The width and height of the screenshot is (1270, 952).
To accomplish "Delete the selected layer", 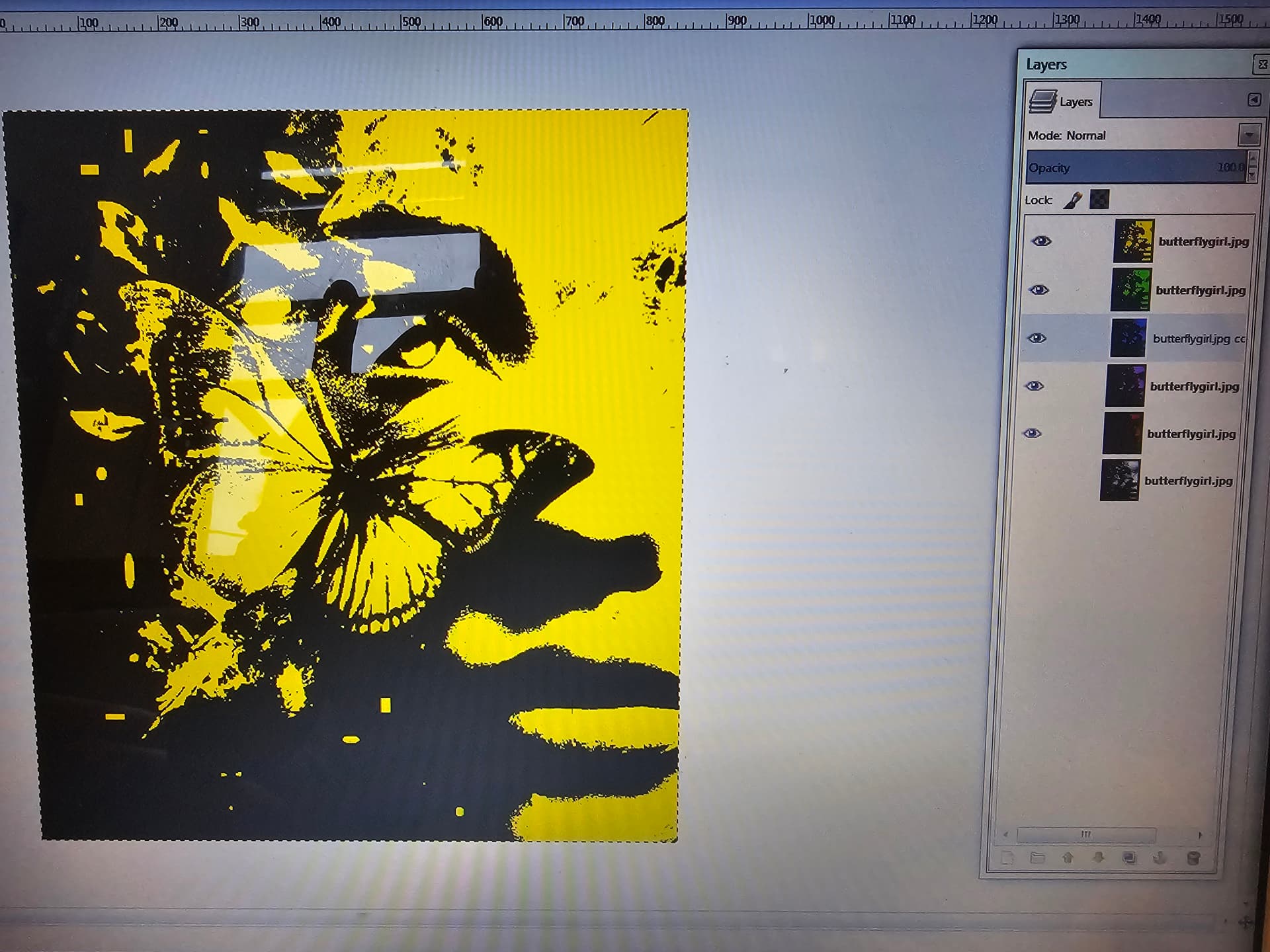I will [x=1193, y=858].
